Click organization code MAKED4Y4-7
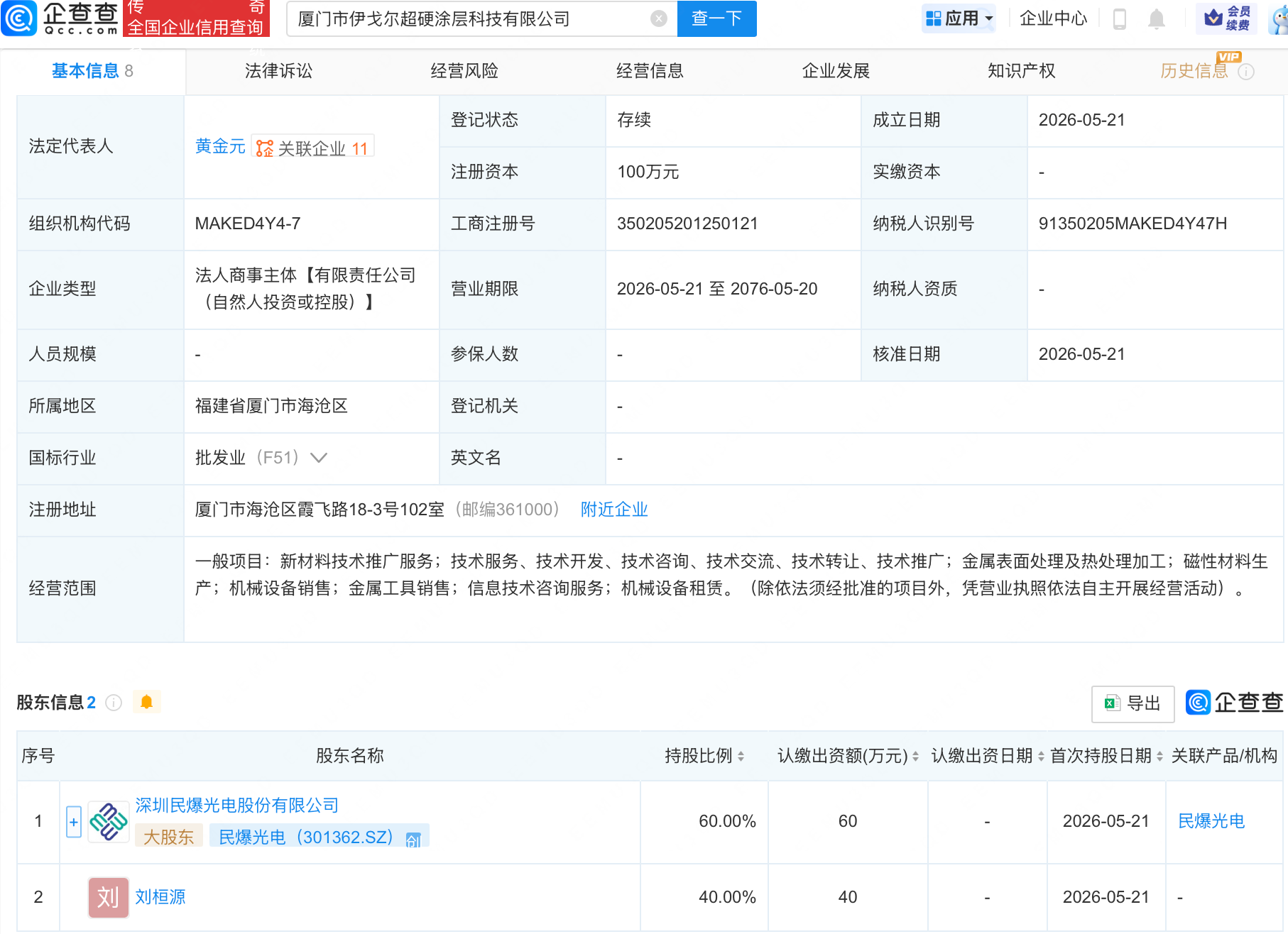This screenshot has width=1288, height=934. coord(247,224)
